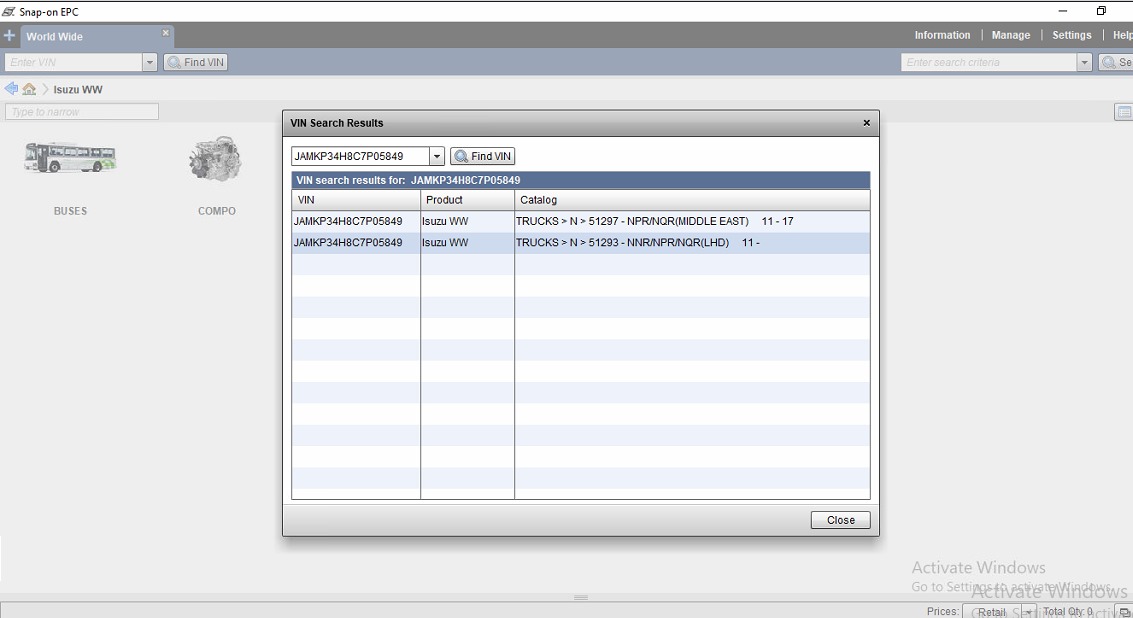
Task: Sort by the VIN column header
Action: (x=356, y=200)
